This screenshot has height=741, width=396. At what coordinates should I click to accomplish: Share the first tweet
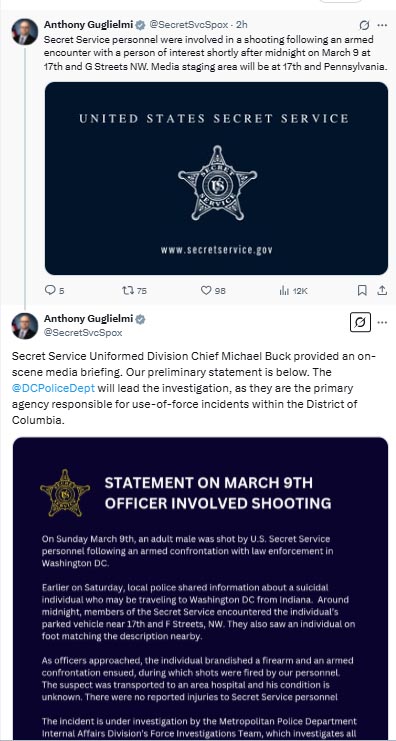tap(382, 290)
